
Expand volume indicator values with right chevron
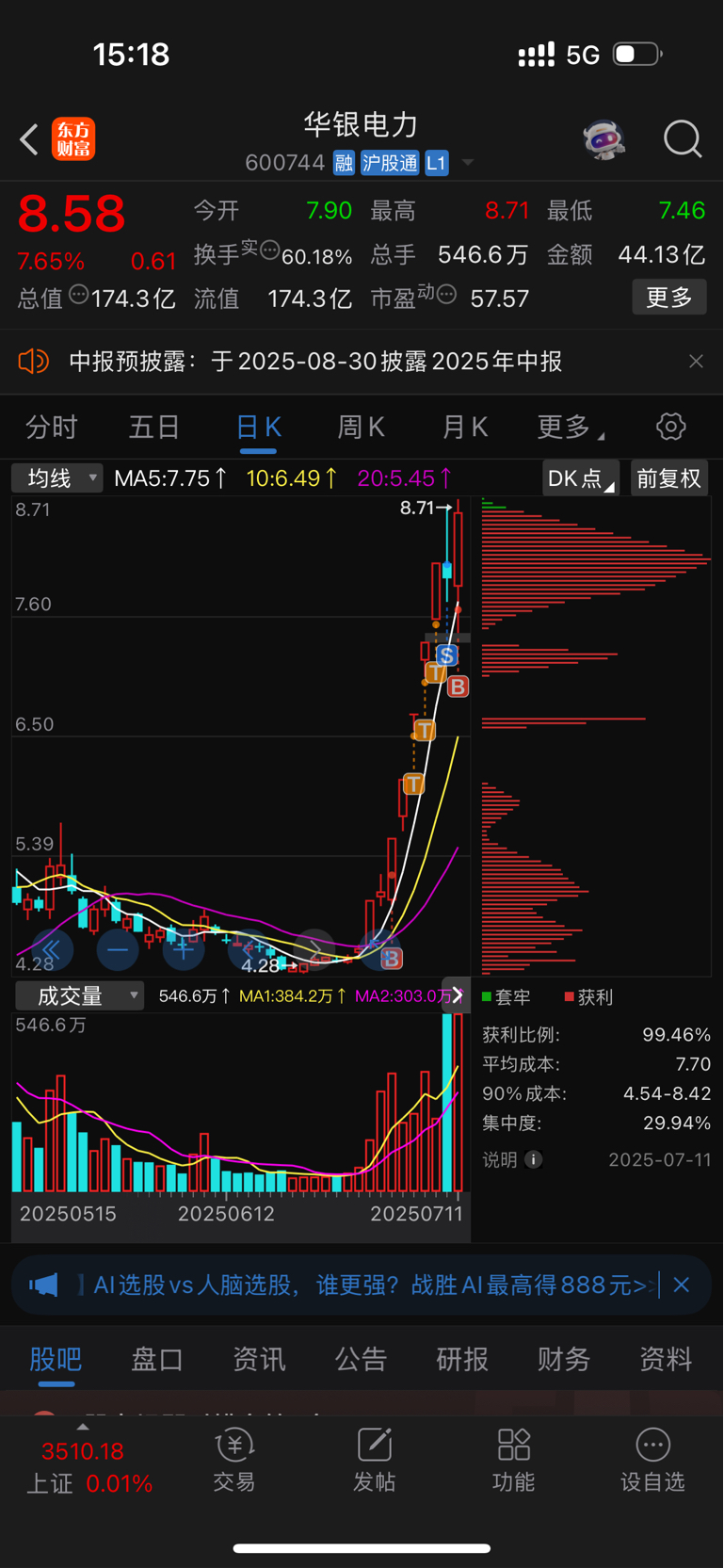(x=458, y=994)
